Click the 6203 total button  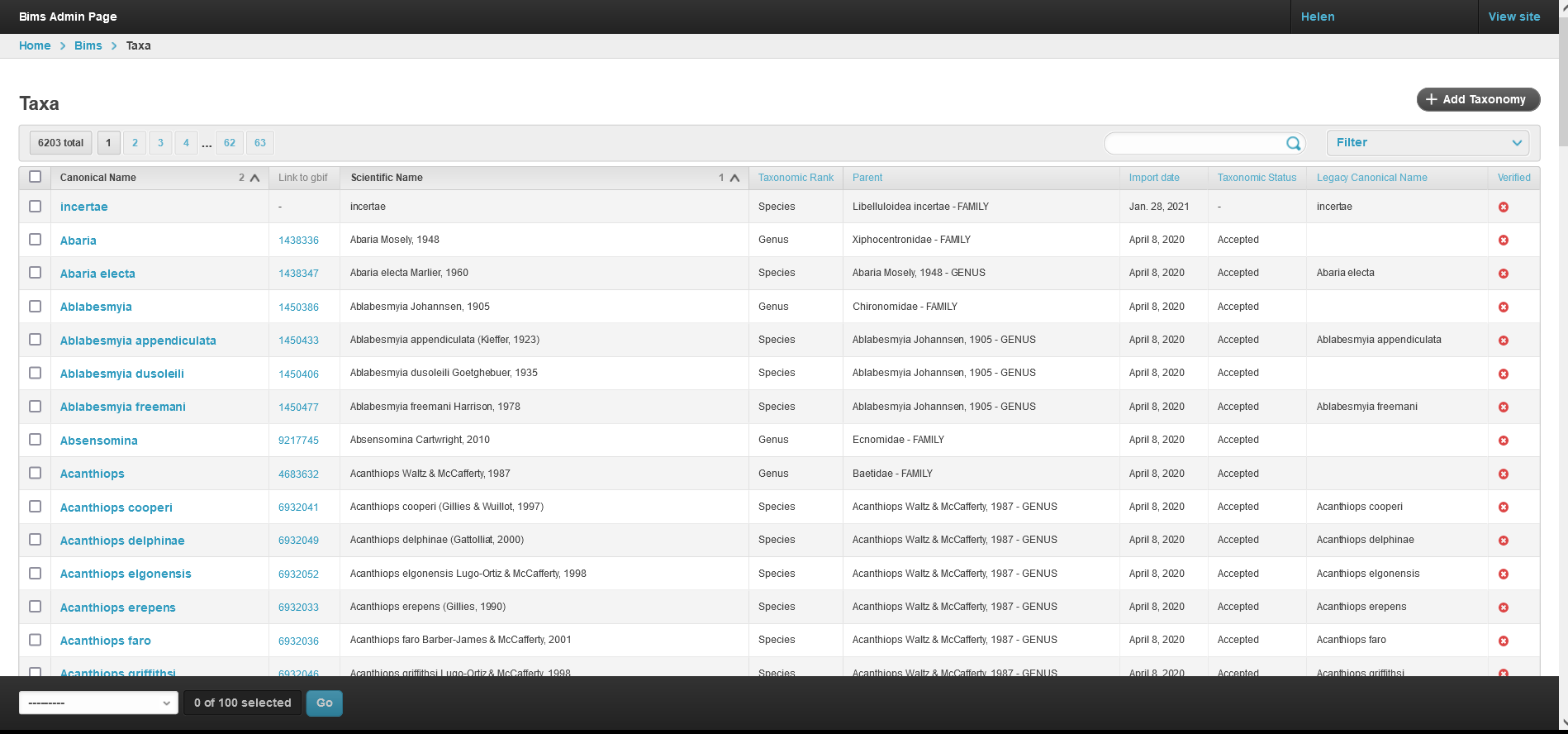click(x=60, y=143)
